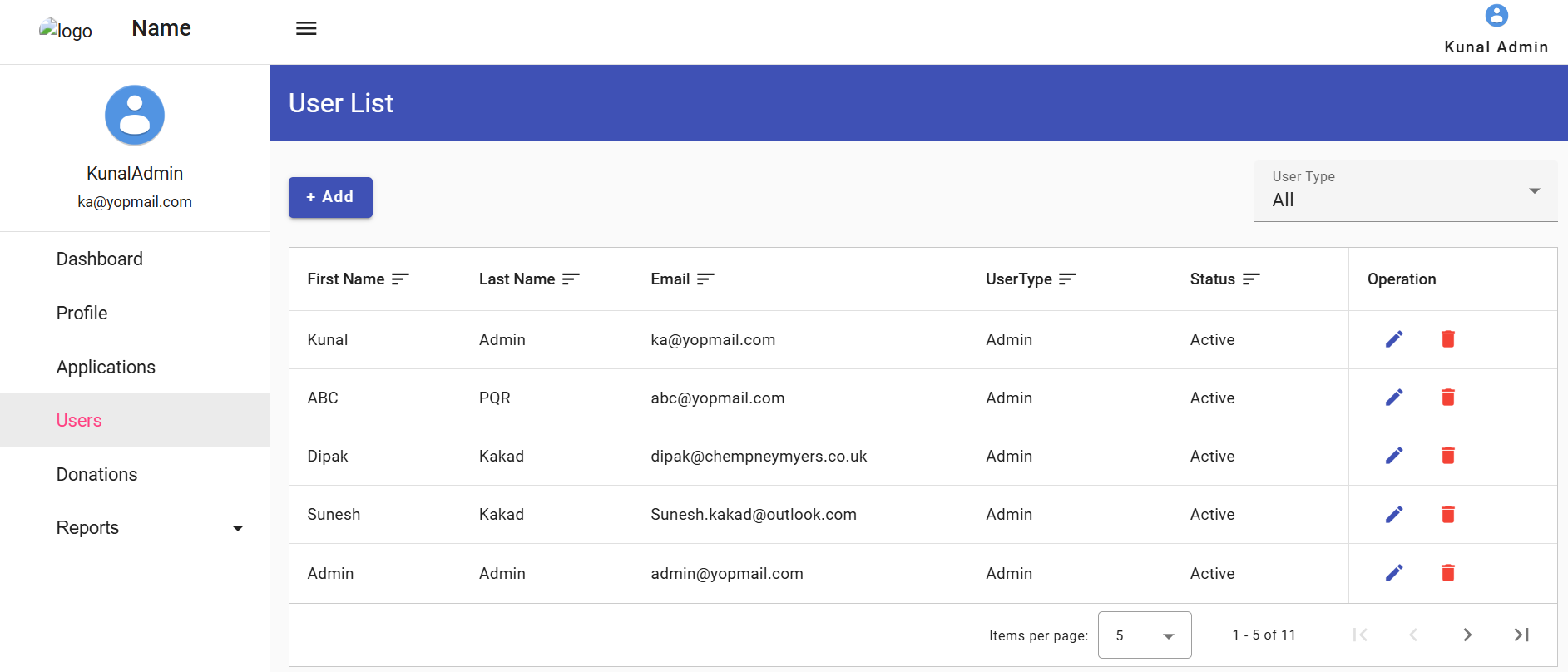The width and height of the screenshot is (1568, 672).
Task: Sort table by UserType column
Action: coord(1067,279)
